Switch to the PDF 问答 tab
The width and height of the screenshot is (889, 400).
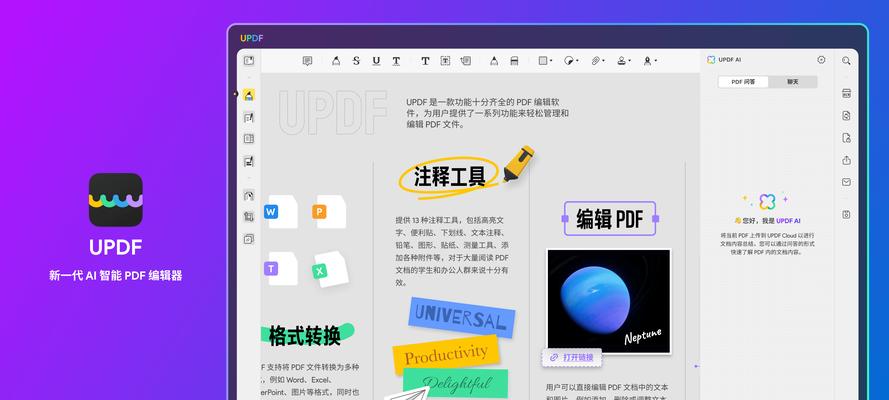tap(743, 82)
